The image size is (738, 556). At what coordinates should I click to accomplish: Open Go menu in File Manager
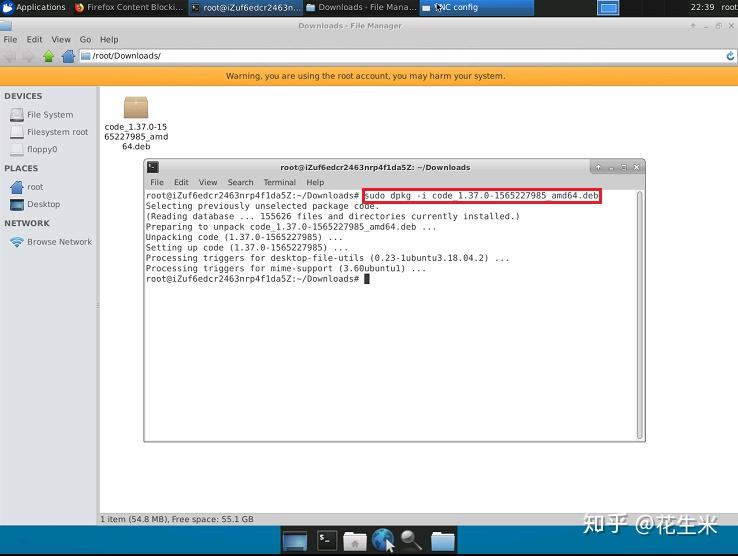click(85, 40)
